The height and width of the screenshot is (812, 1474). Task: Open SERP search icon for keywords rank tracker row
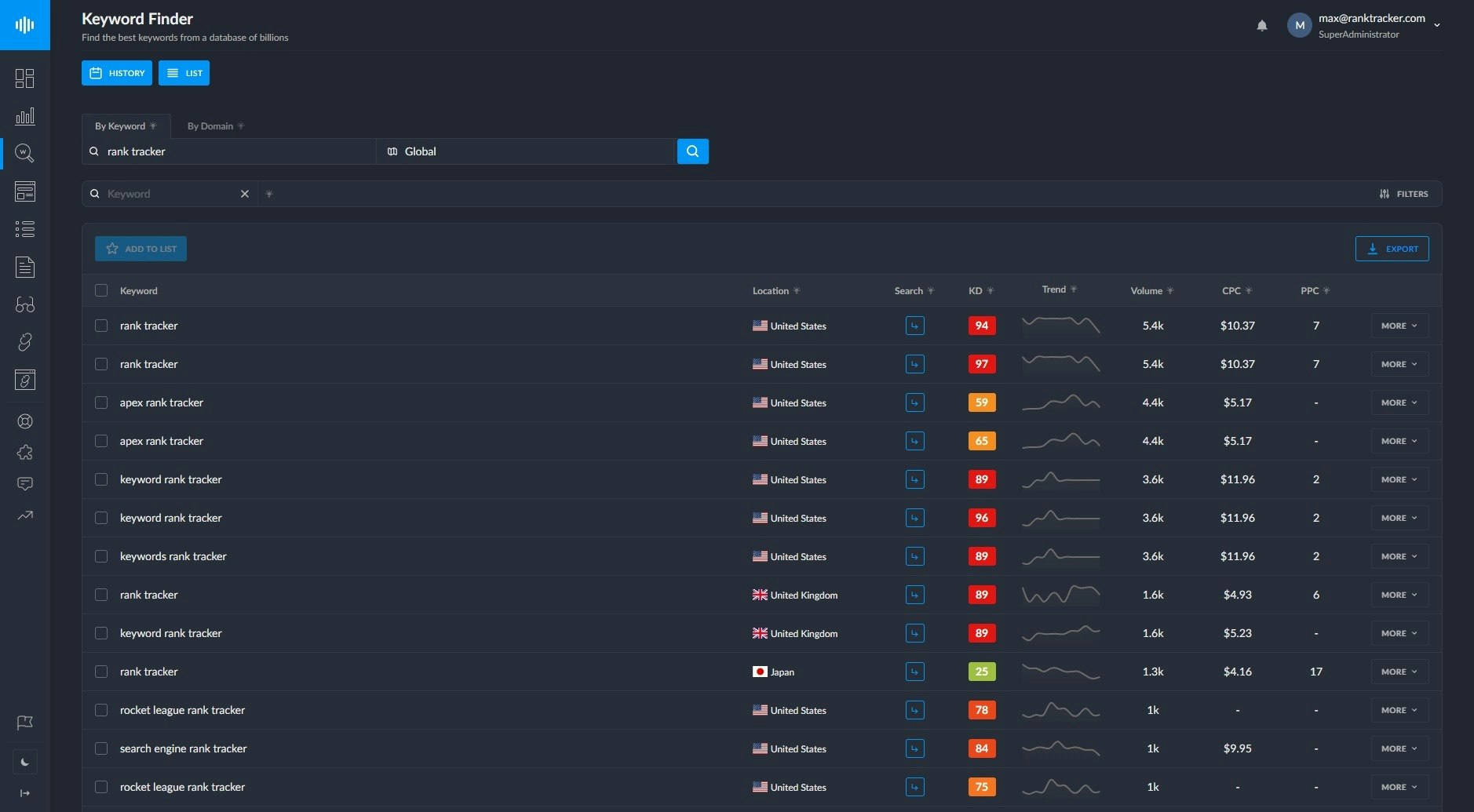coord(914,556)
